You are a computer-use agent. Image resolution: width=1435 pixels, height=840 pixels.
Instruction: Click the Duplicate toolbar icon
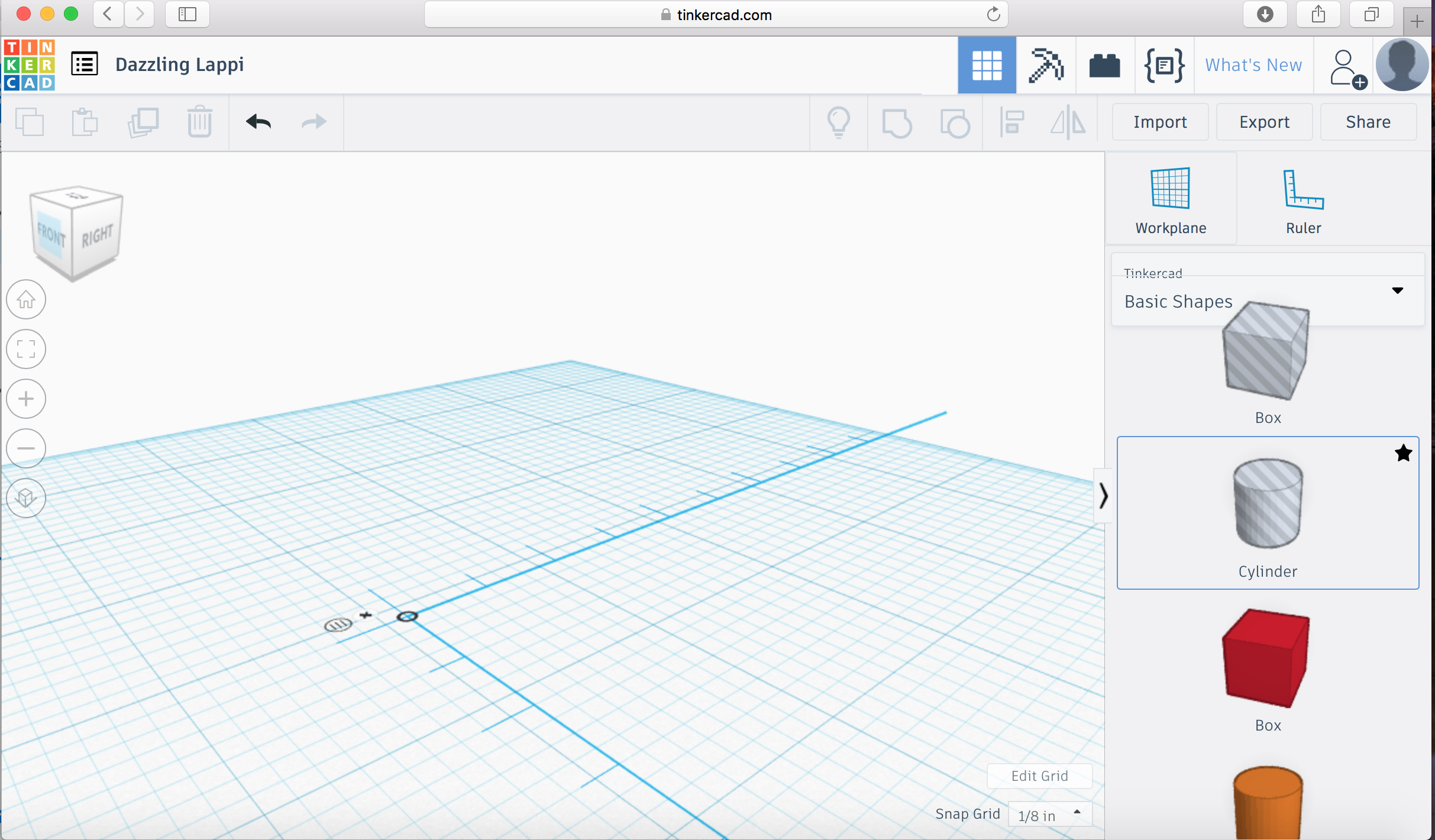click(x=143, y=122)
